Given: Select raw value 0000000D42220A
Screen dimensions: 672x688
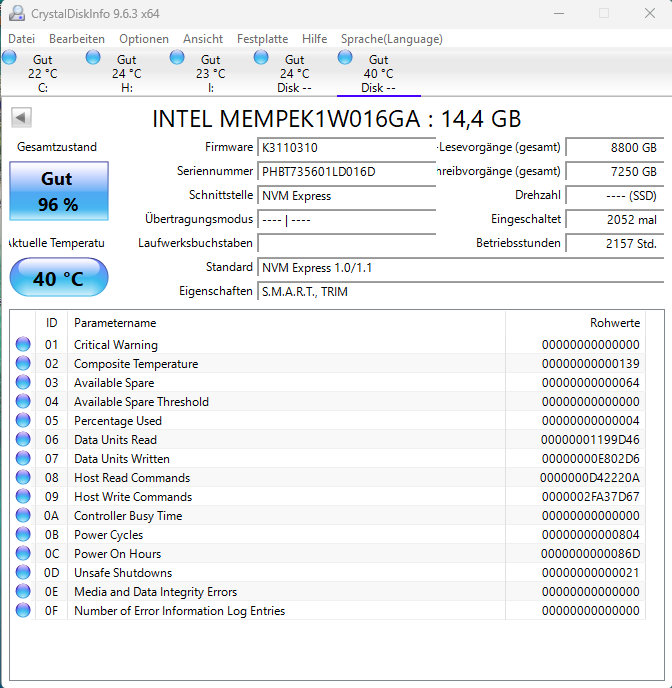Looking at the screenshot, I should (590, 478).
